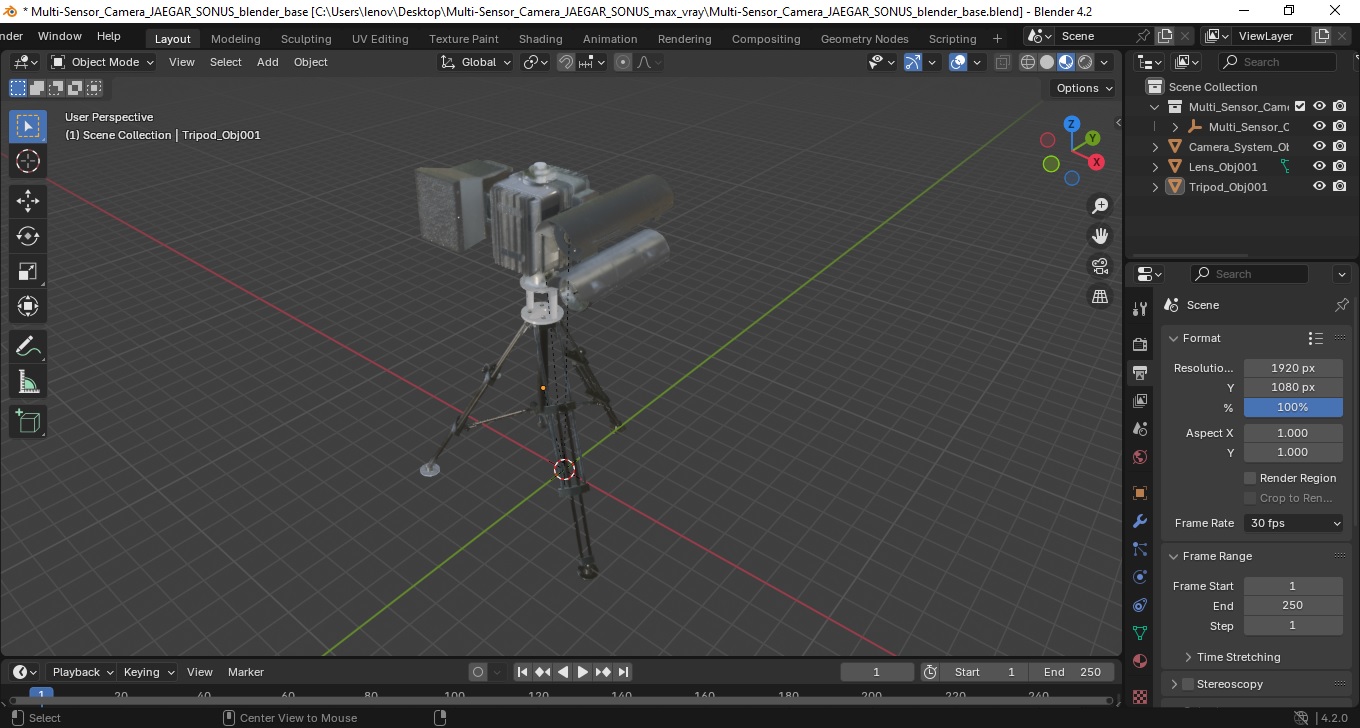Toggle proportional editing button
The height and width of the screenshot is (728, 1360).
(623, 62)
